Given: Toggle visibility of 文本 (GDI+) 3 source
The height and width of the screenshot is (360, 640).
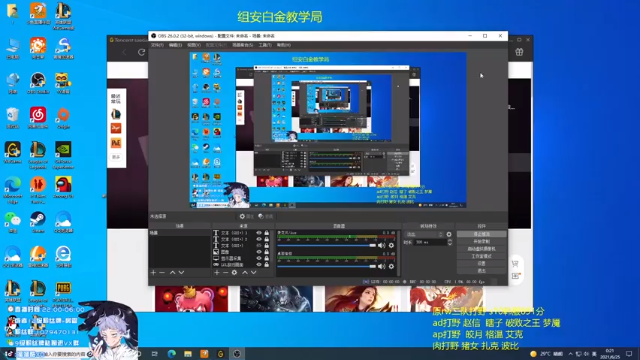Looking at the screenshot, I should (259, 233).
